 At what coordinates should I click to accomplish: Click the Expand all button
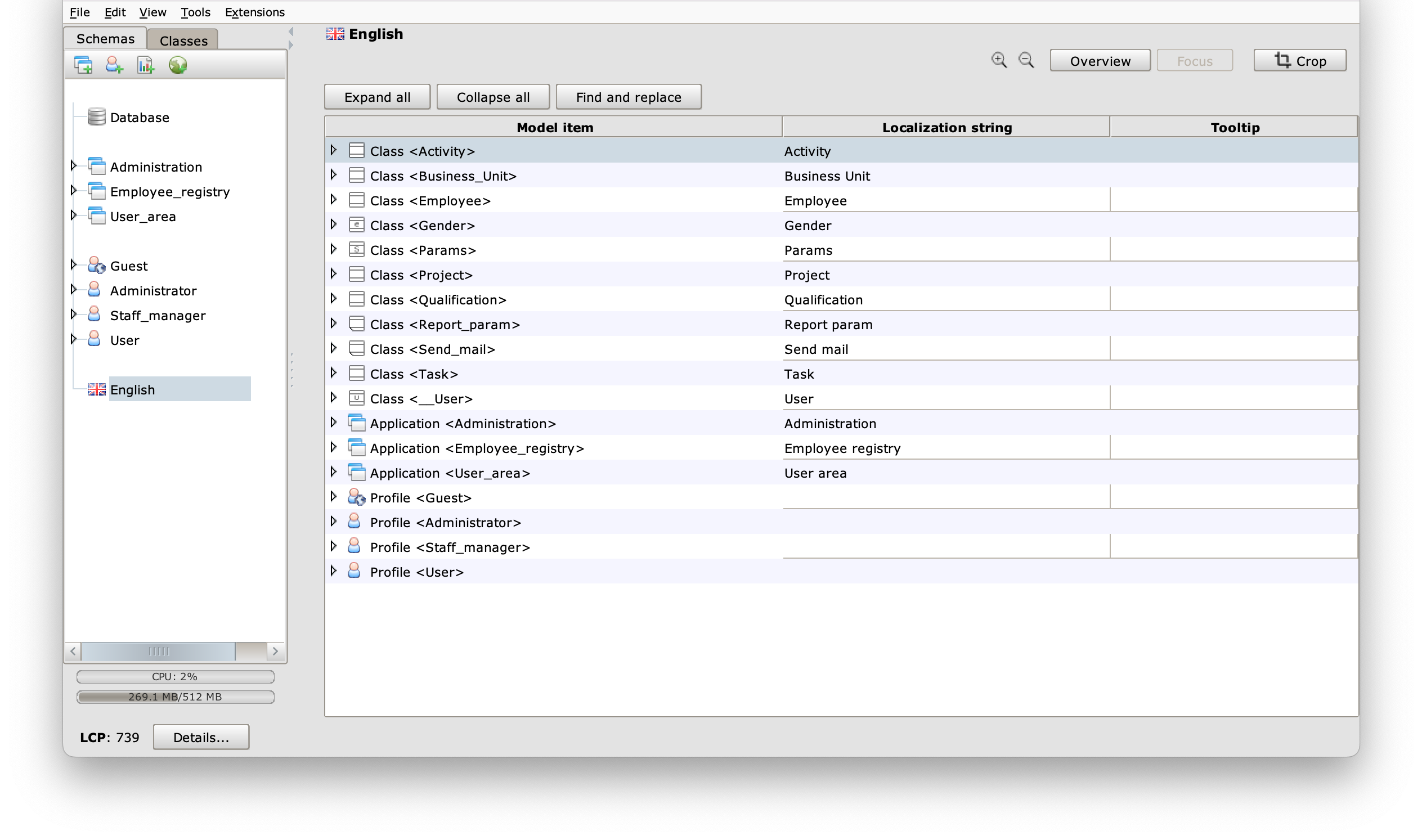378,97
